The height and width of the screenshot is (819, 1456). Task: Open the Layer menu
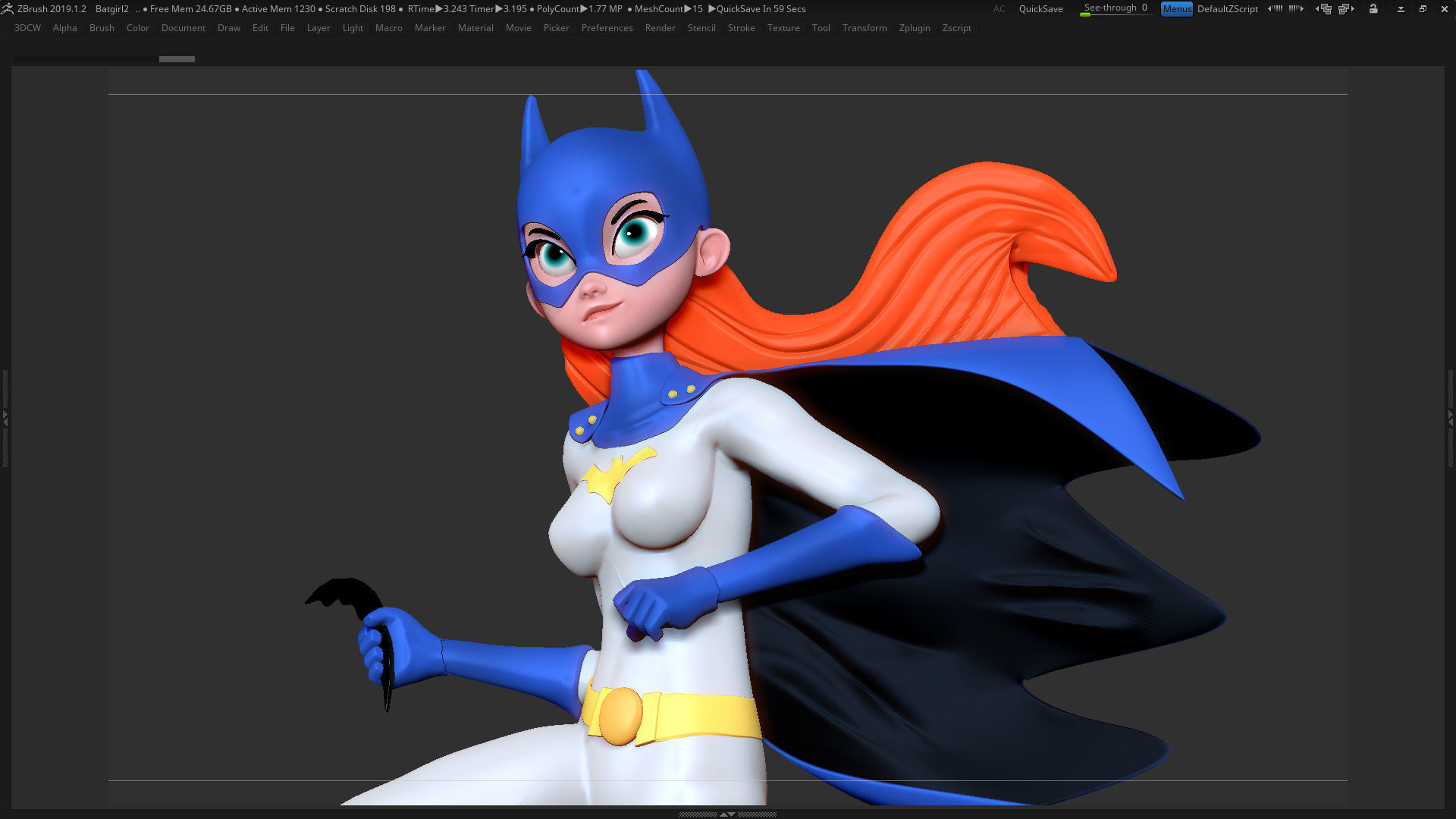coord(318,28)
